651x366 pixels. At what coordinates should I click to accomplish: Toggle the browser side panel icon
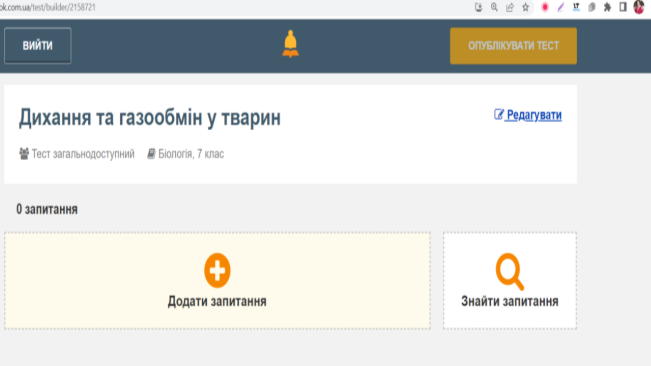click(623, 7)
